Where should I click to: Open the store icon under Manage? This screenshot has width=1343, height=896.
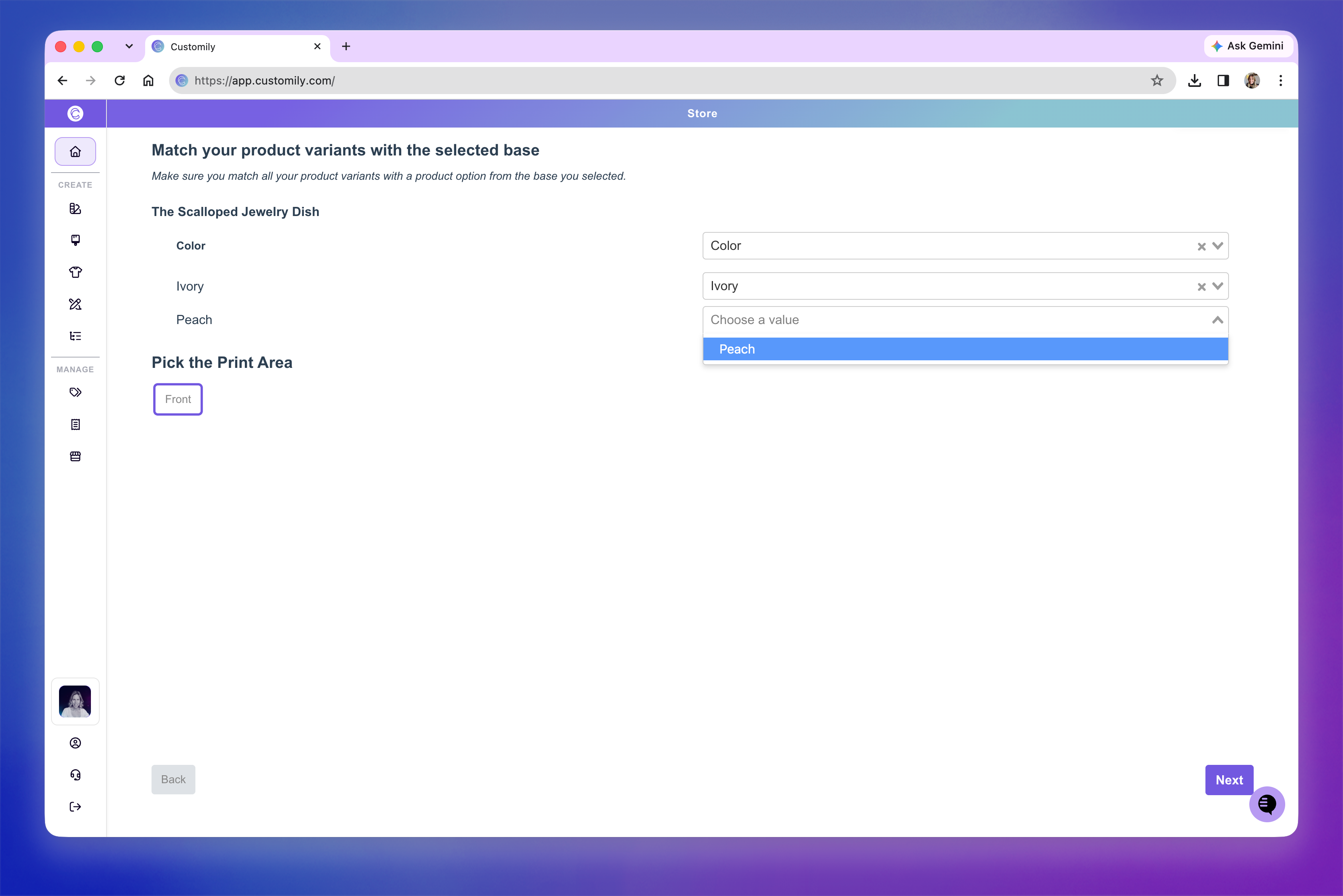coord(75,457)
